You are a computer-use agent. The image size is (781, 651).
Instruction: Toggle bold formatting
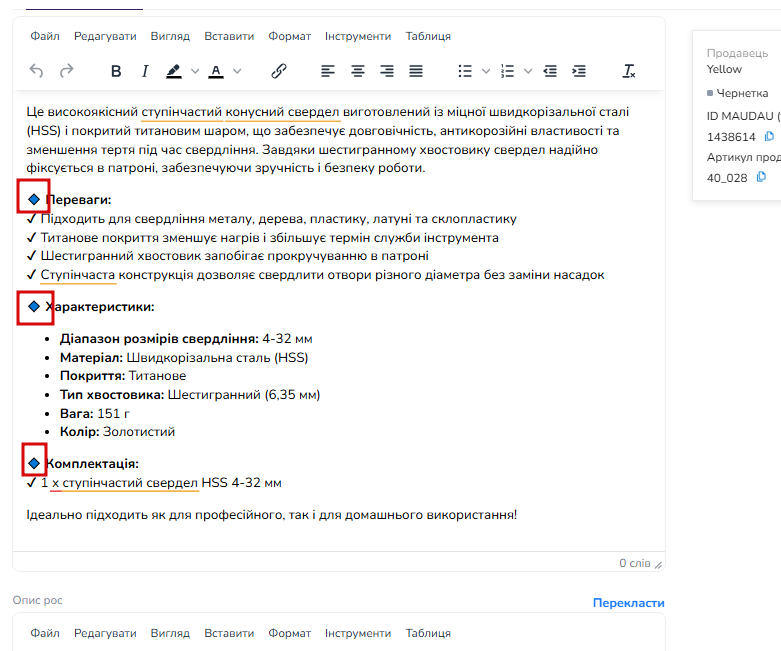pyautogui.click(x=116, y=71)
